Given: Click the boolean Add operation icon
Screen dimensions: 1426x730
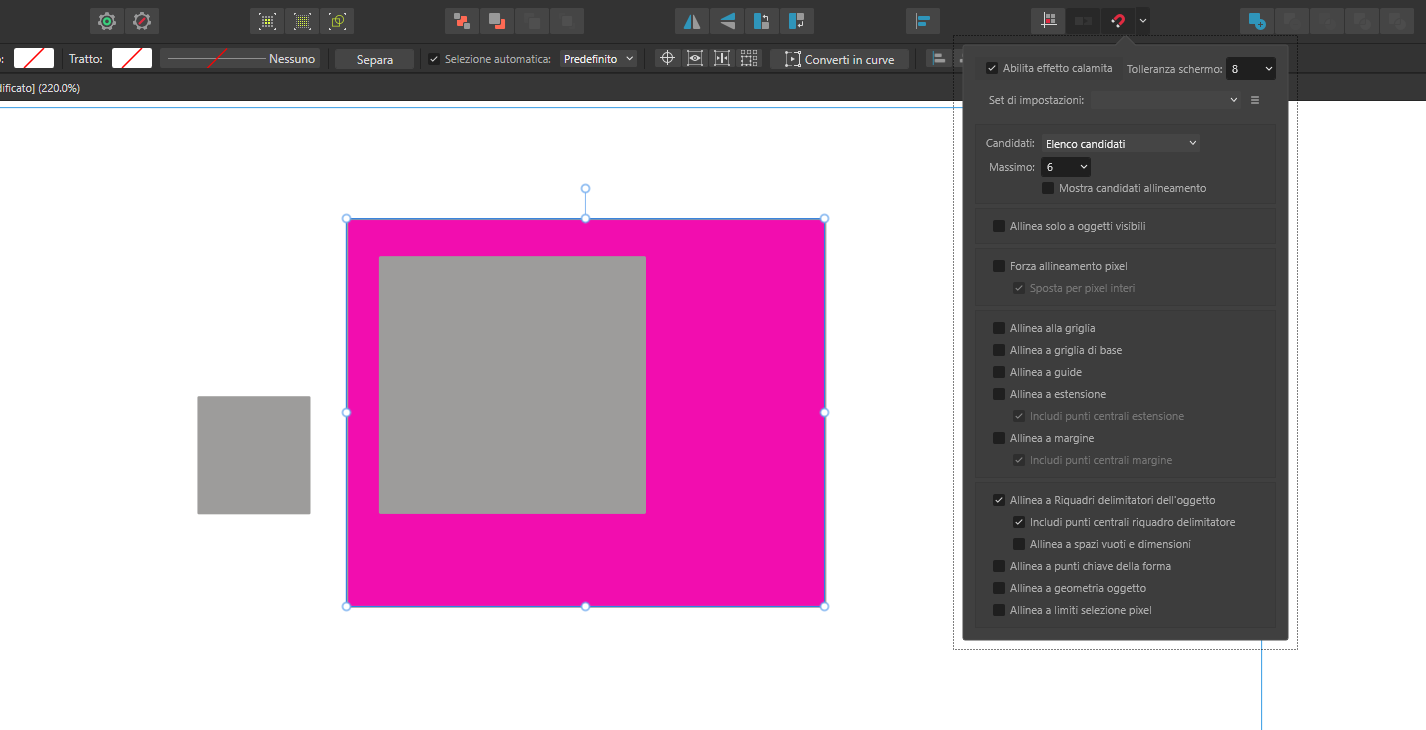Looking at the screenshot, I should point(1257,21).
